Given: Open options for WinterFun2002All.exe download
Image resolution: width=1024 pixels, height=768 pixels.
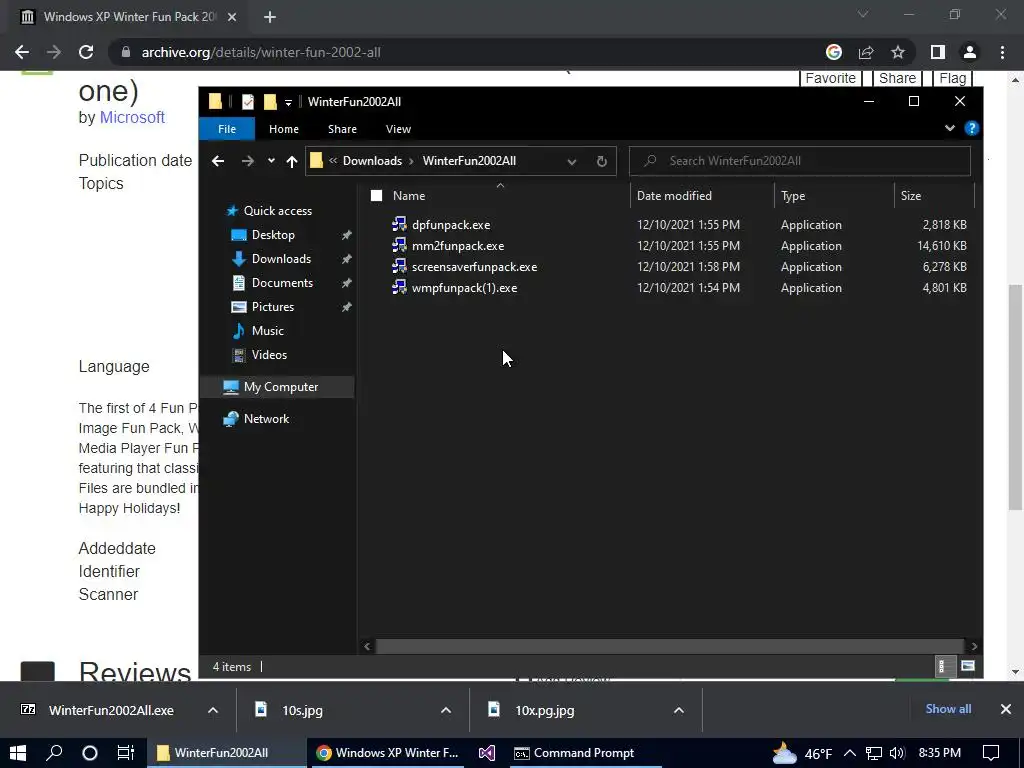Looking at the screenshot, I should click(x=213, y=710).
